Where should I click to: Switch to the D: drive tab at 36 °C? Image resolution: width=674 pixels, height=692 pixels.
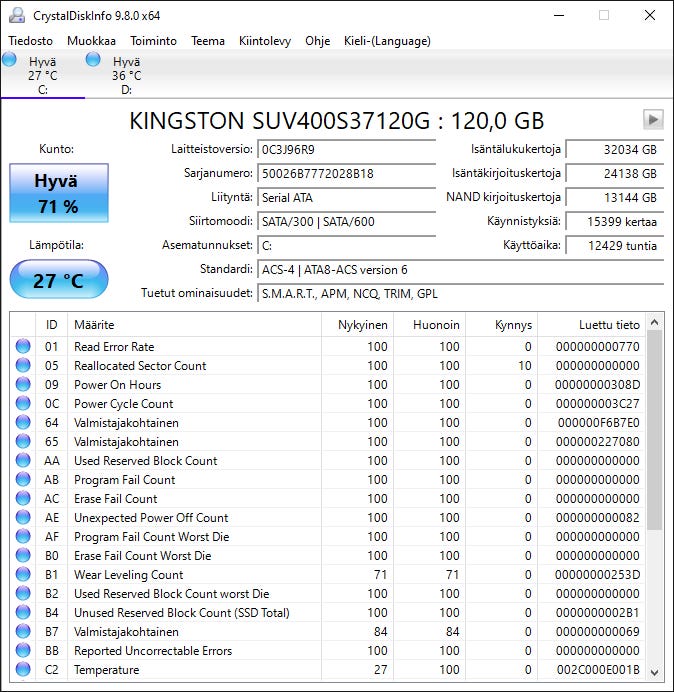(127, 74)
